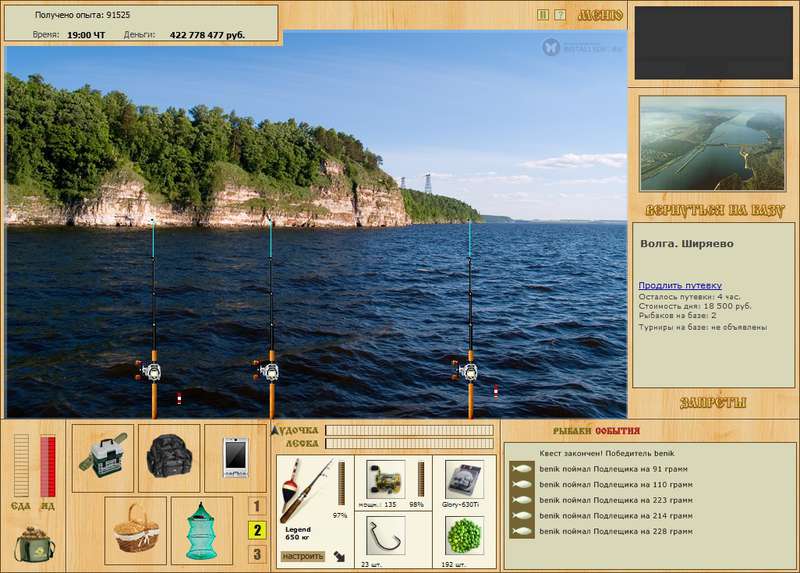
Task: Click fish icon beside 228 грамм event
Action: pyautogui.click(x=522, y=531)
